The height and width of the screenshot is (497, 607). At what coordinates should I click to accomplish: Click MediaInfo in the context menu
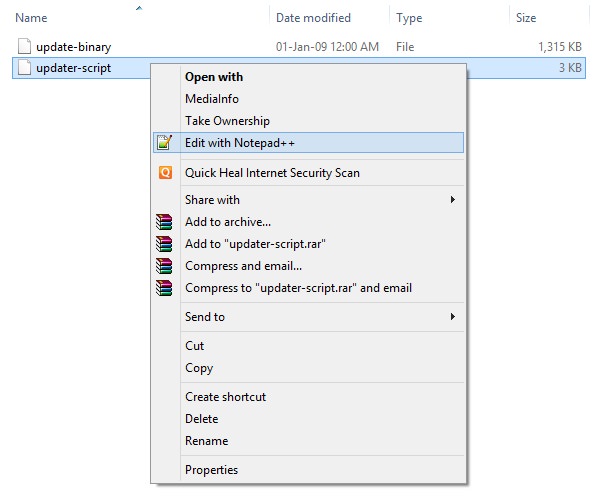tap(212, 99)
